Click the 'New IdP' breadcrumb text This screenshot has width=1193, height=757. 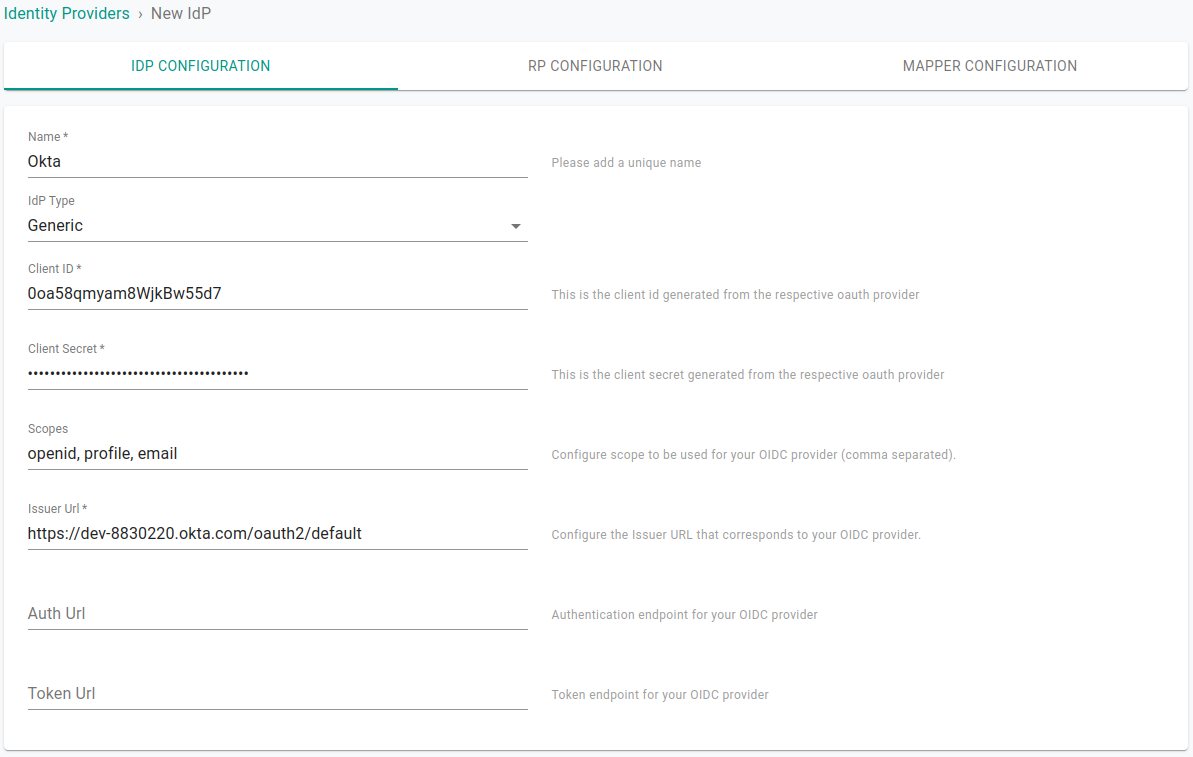(181, 14)
